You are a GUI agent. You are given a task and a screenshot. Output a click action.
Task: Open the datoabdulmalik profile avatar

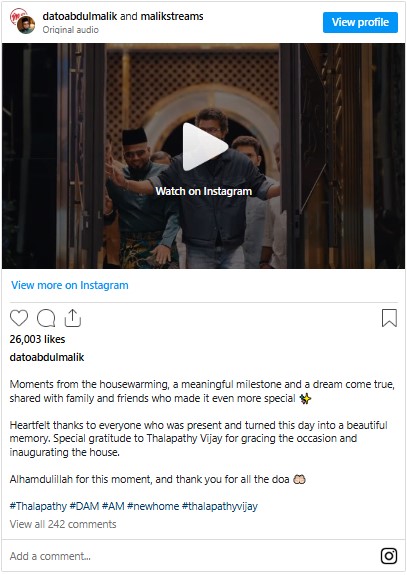pos(22,22)
